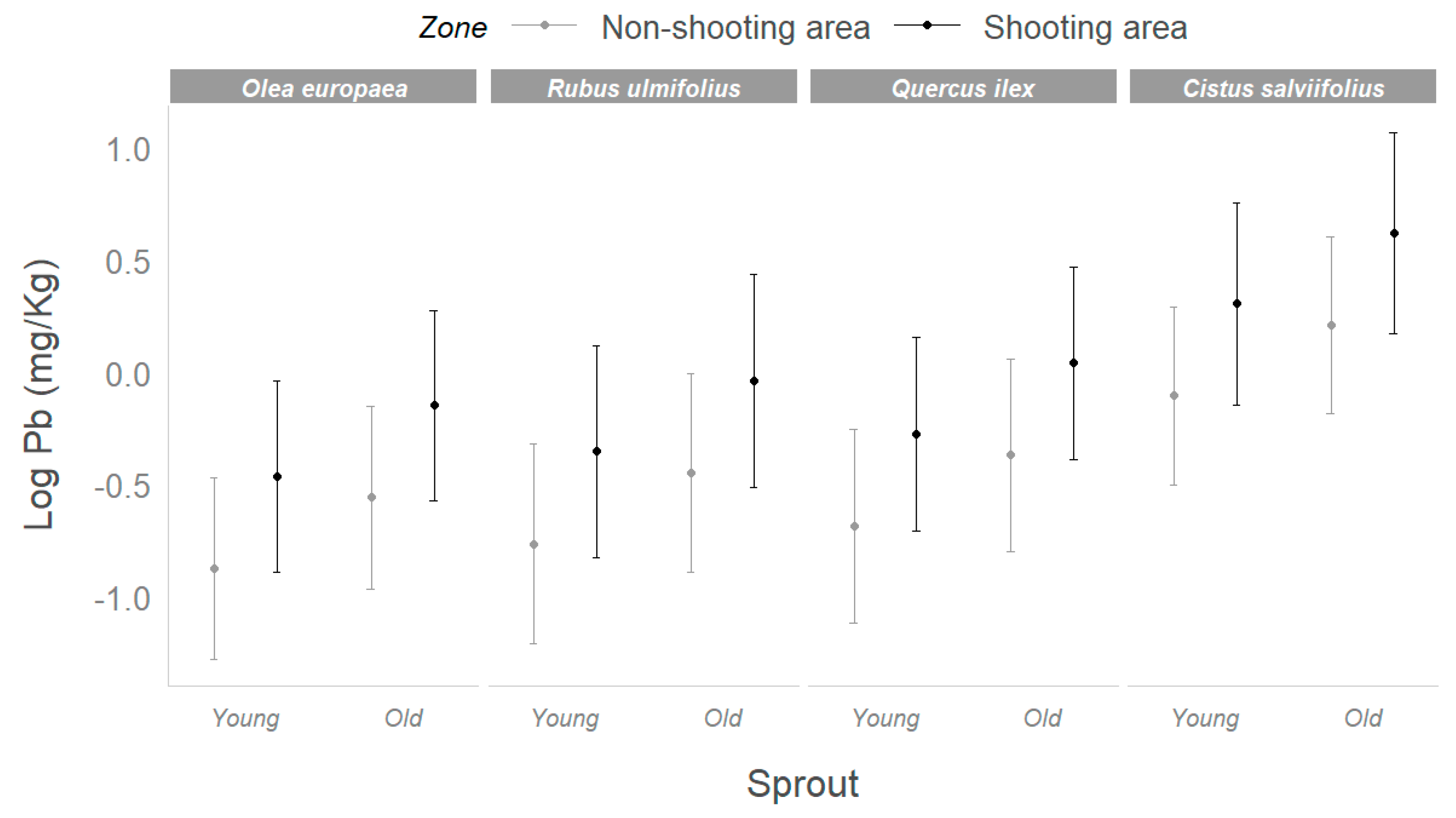Click the black Old data point in Quercus ilex
1456x818 pixels.
(1074, 362)
